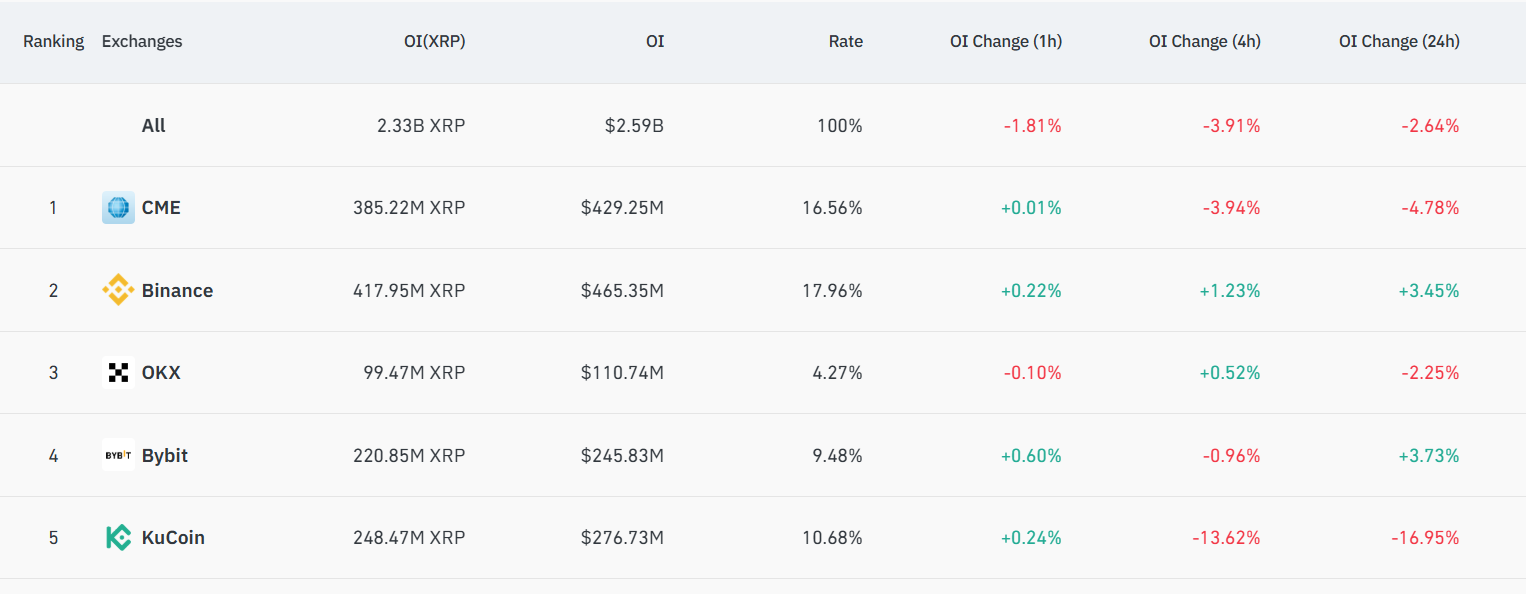Click the -3.91% 4h change value
This screenshot has height=594, width=1526.
(1231, 126)
